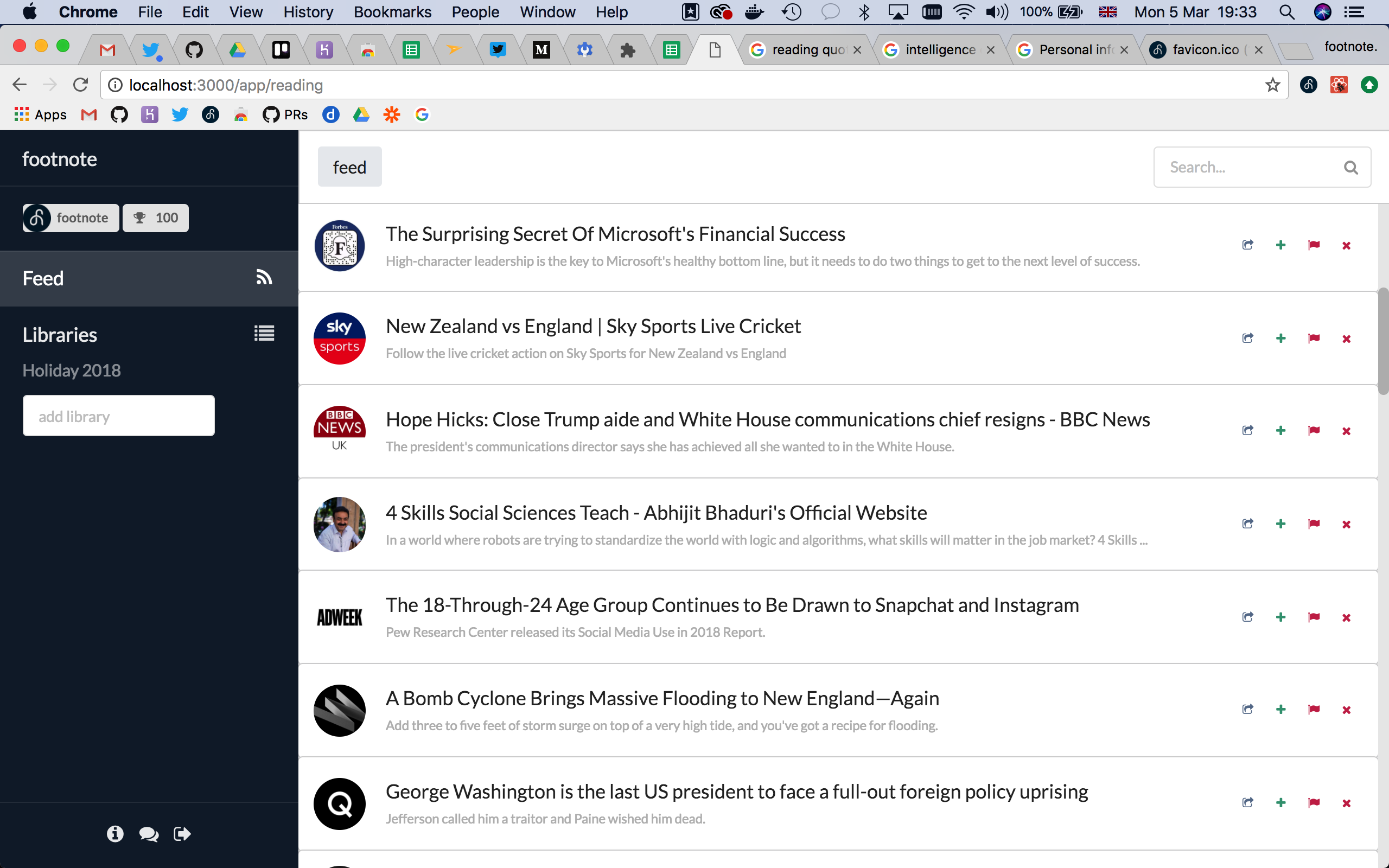
Task: Switch to the favicon.ico tab
Action: [1205, 50]
